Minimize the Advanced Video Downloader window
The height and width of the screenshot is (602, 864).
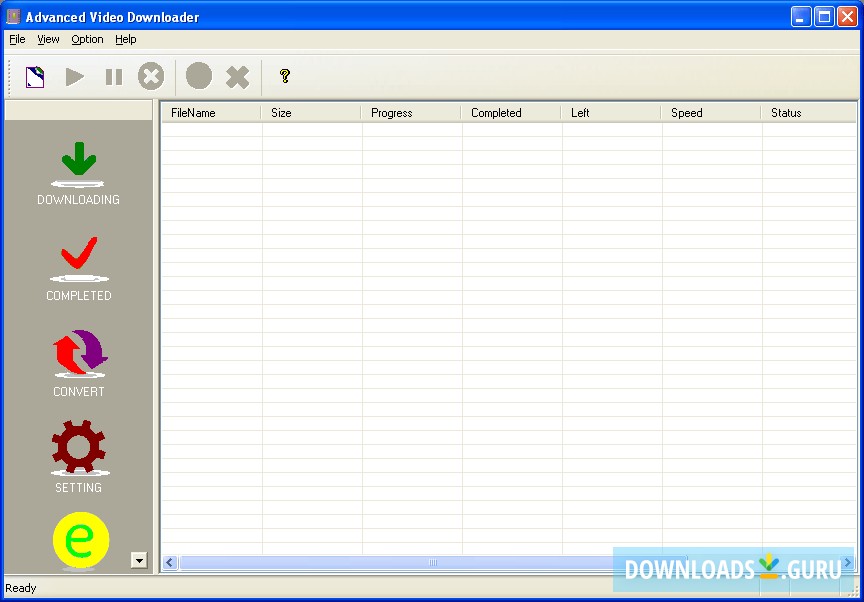pyautogui.click(x=801, y=17)
